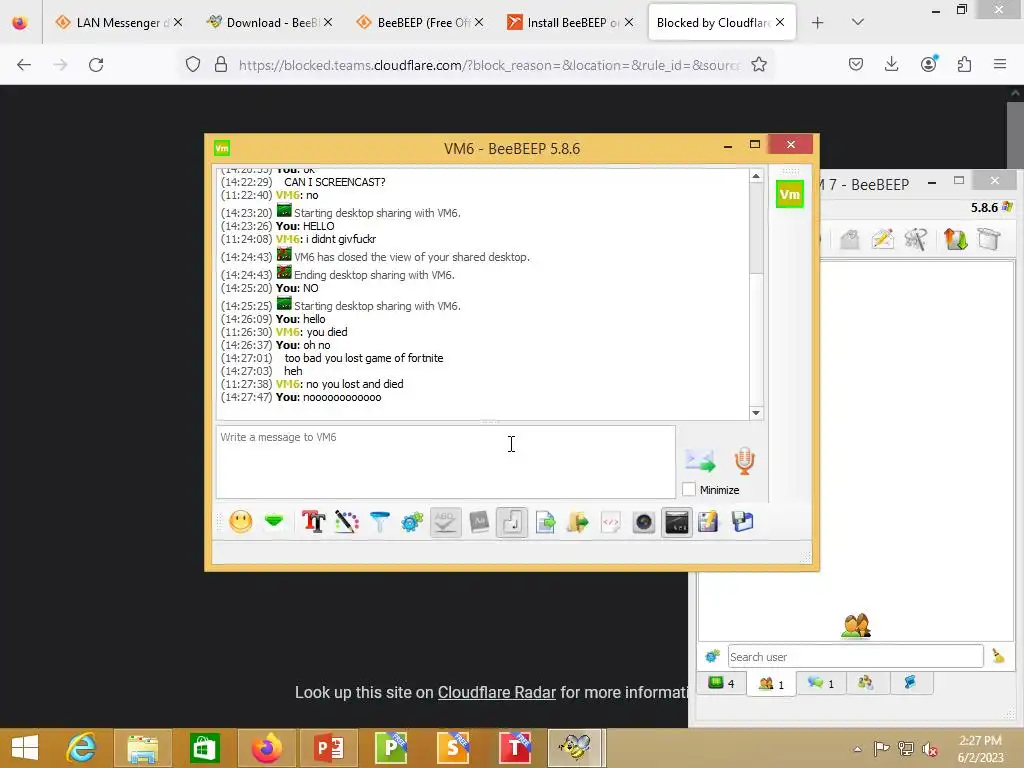1024x768 pixels.
Task: Click the broom clear search icon
Action: [x=998, y=656]
